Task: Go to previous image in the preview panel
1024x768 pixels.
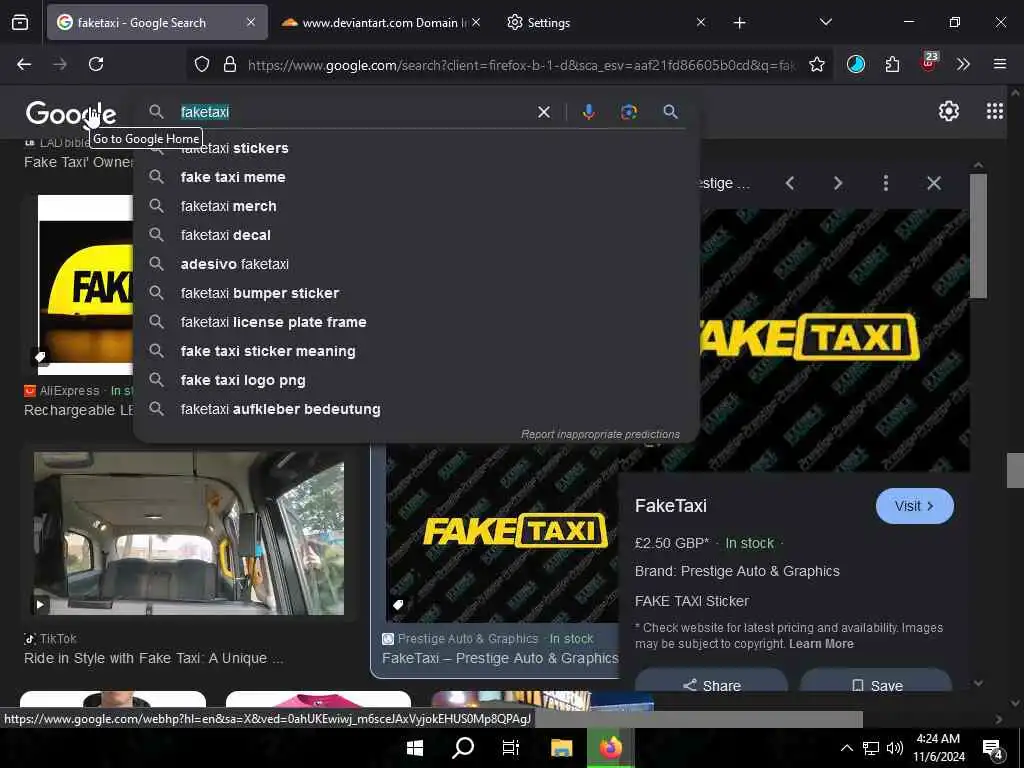Action: click(790, 184)
